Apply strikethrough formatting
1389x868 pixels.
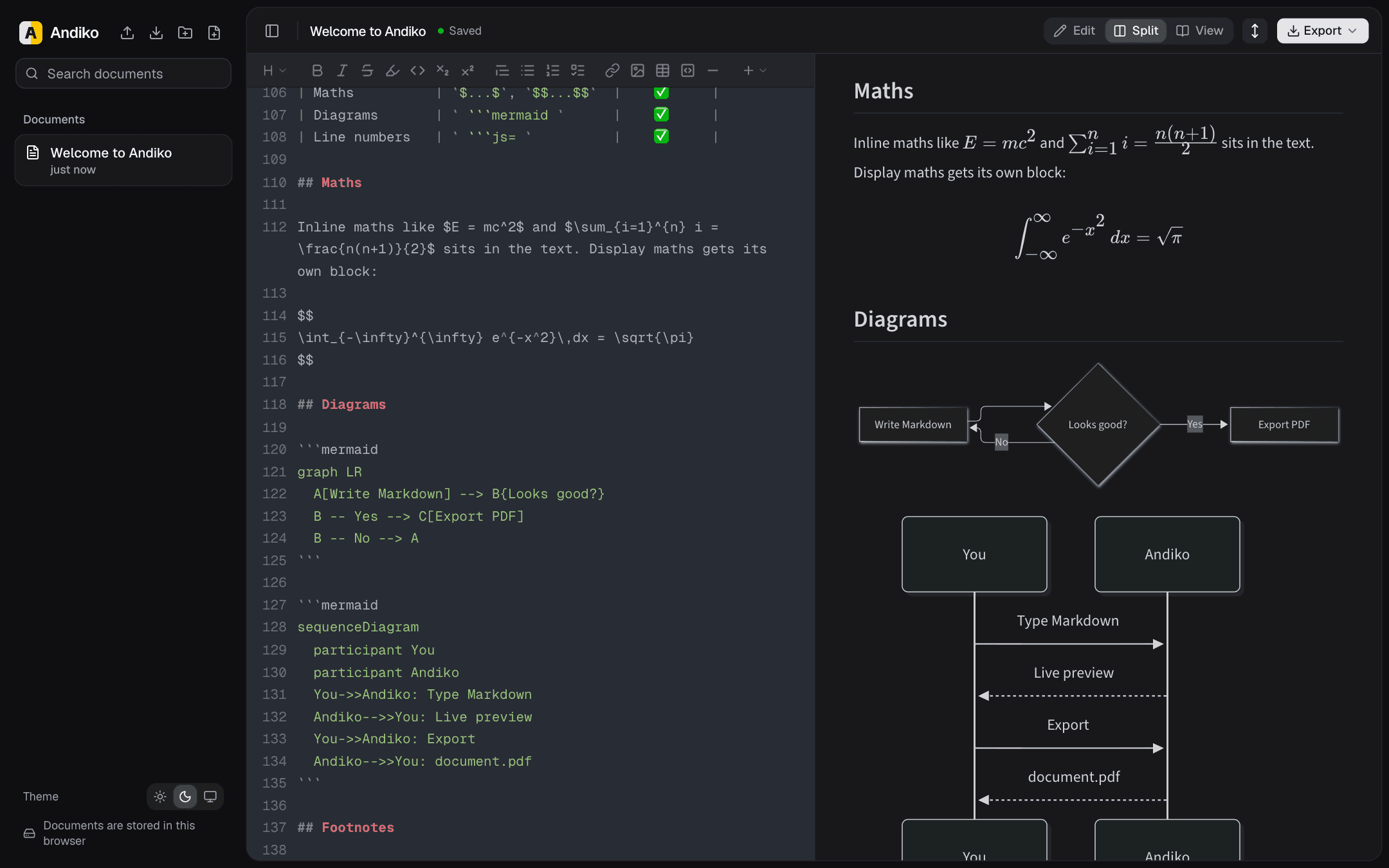[x=367, y=71]
